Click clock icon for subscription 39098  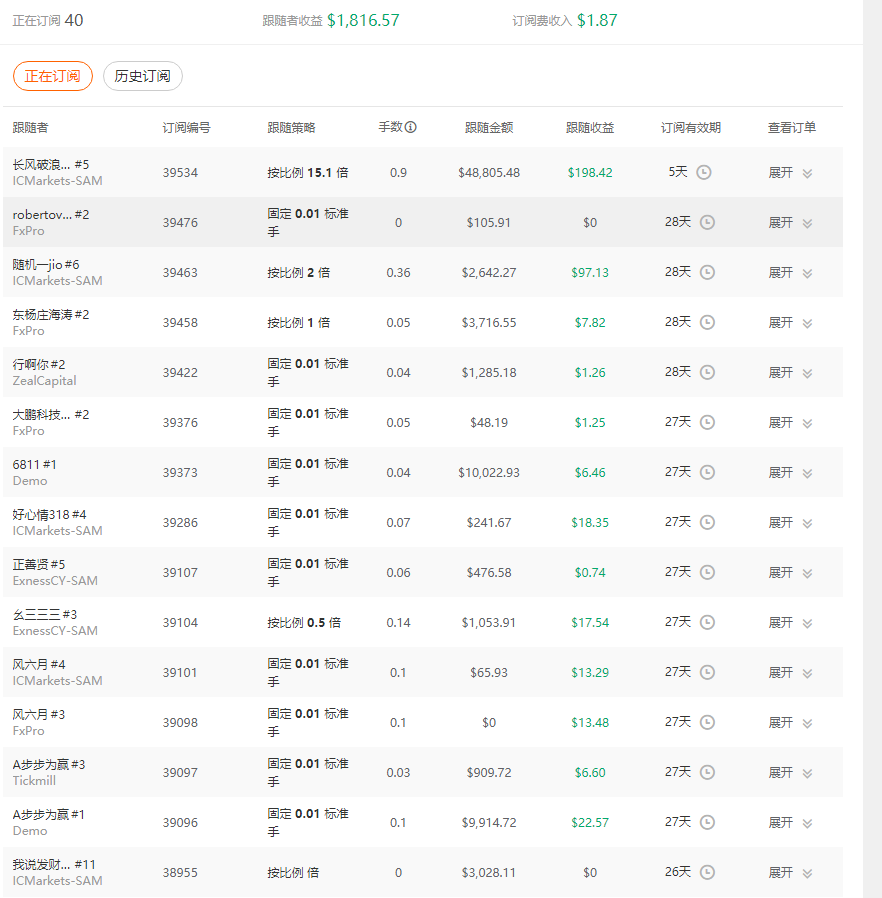707,722
